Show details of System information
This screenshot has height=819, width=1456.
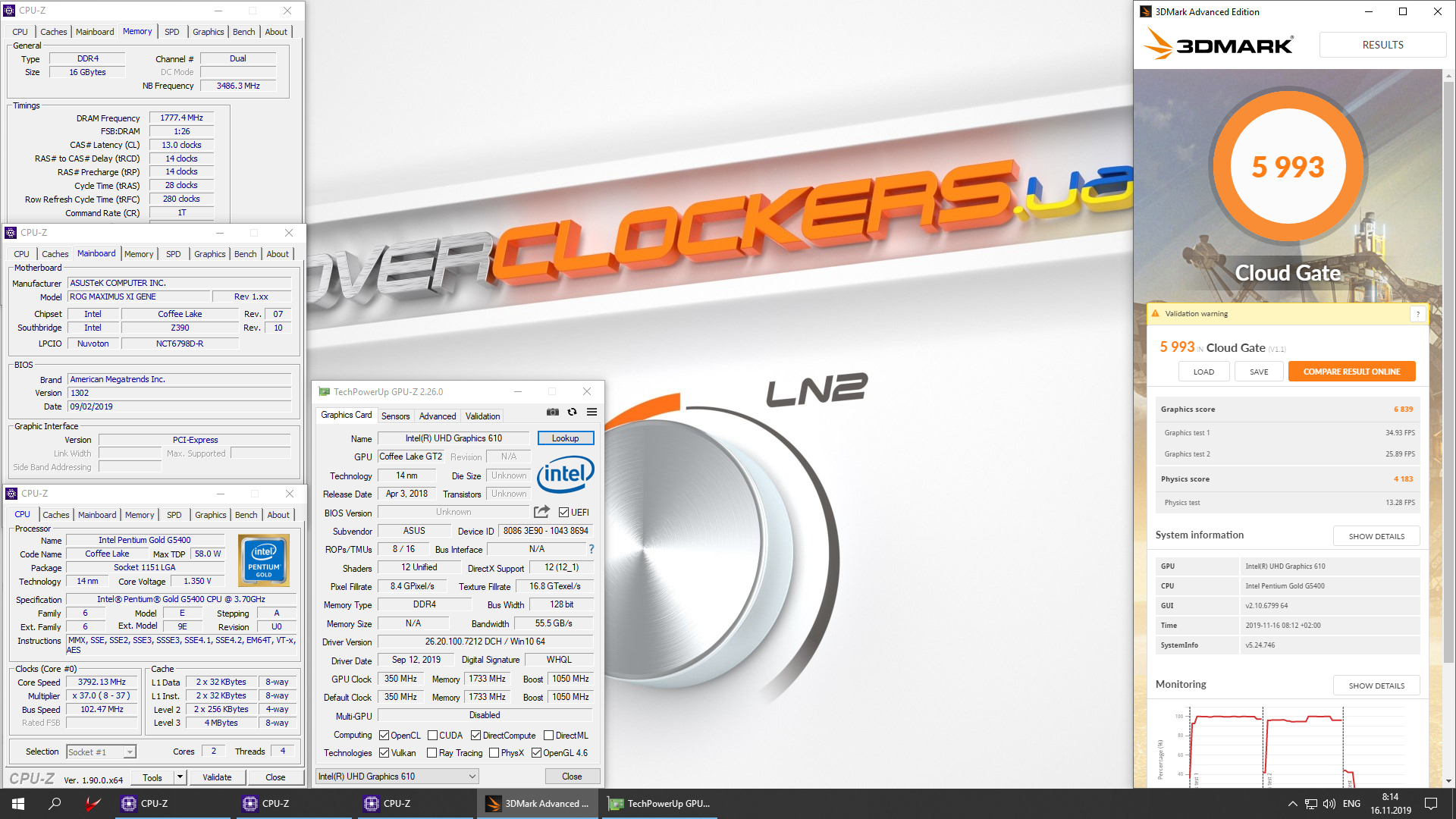point(1376,536)
